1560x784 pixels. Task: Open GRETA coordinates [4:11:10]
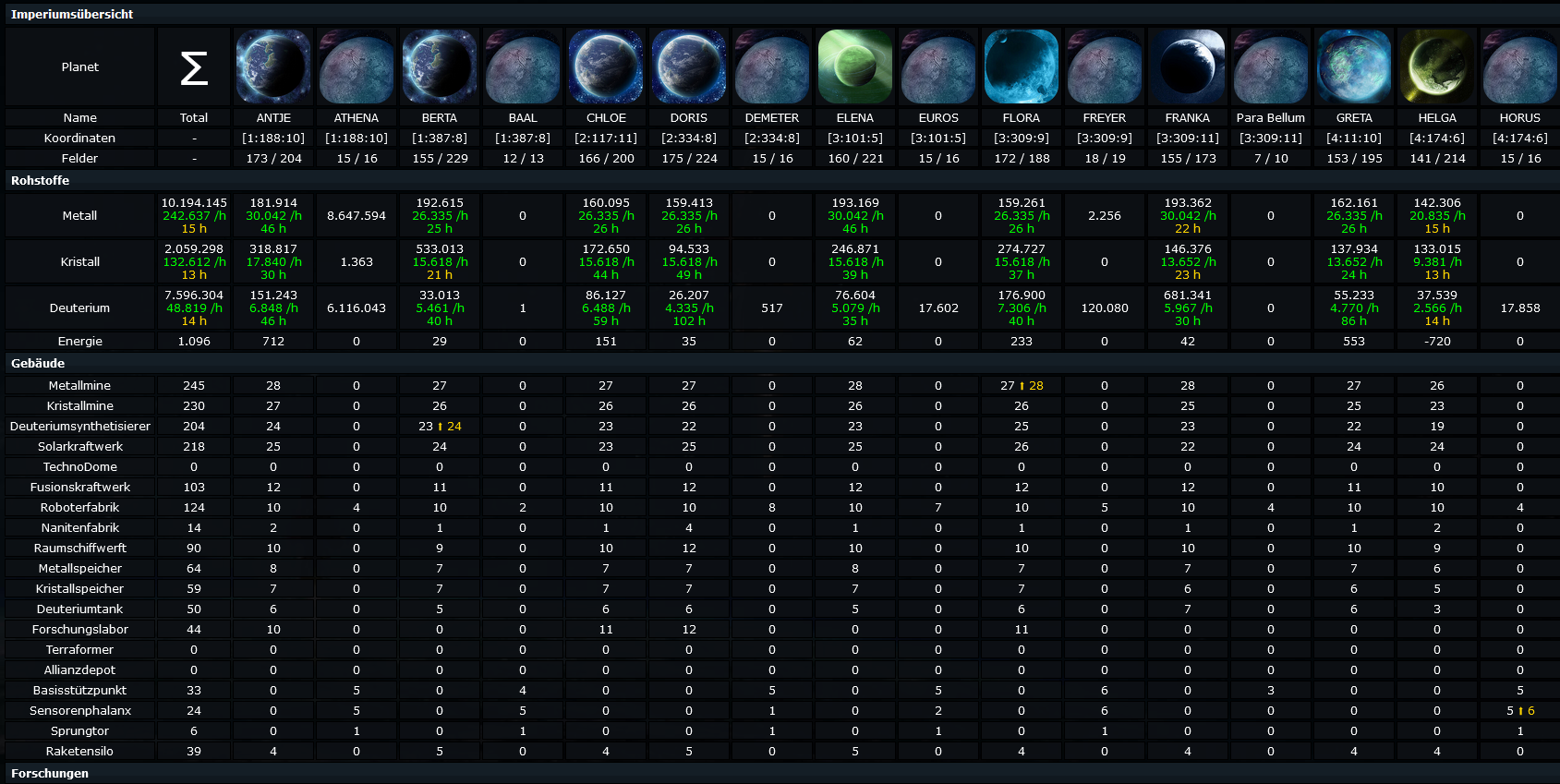[x=1353, y=138]
